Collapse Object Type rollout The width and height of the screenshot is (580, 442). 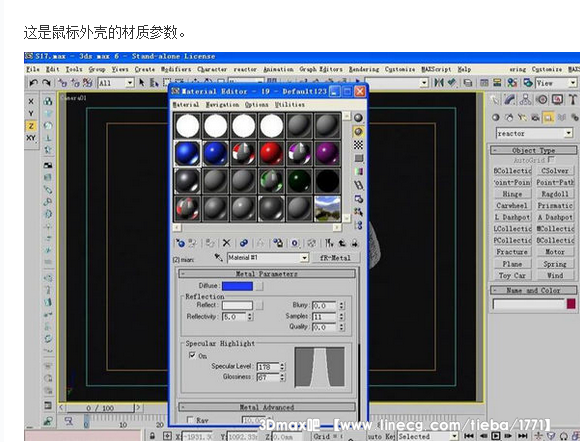coord(533,150)
